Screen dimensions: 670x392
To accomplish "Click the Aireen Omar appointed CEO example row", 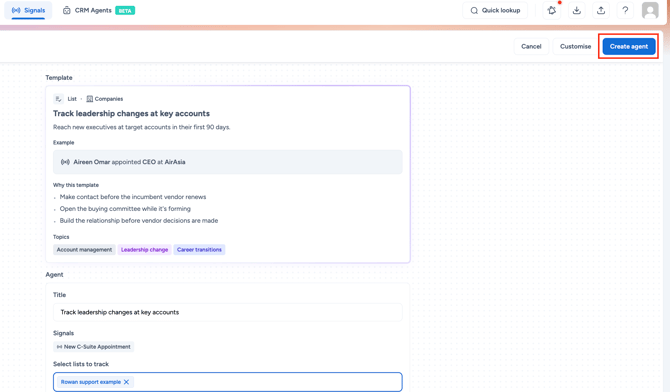I will [x=228, y=162].
